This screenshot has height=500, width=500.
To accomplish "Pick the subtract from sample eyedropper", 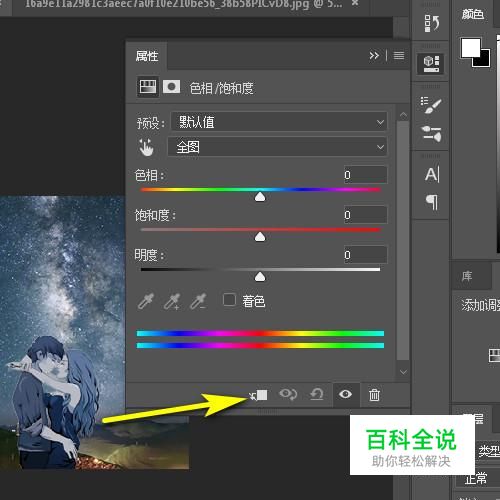I will tap(198, 302).
